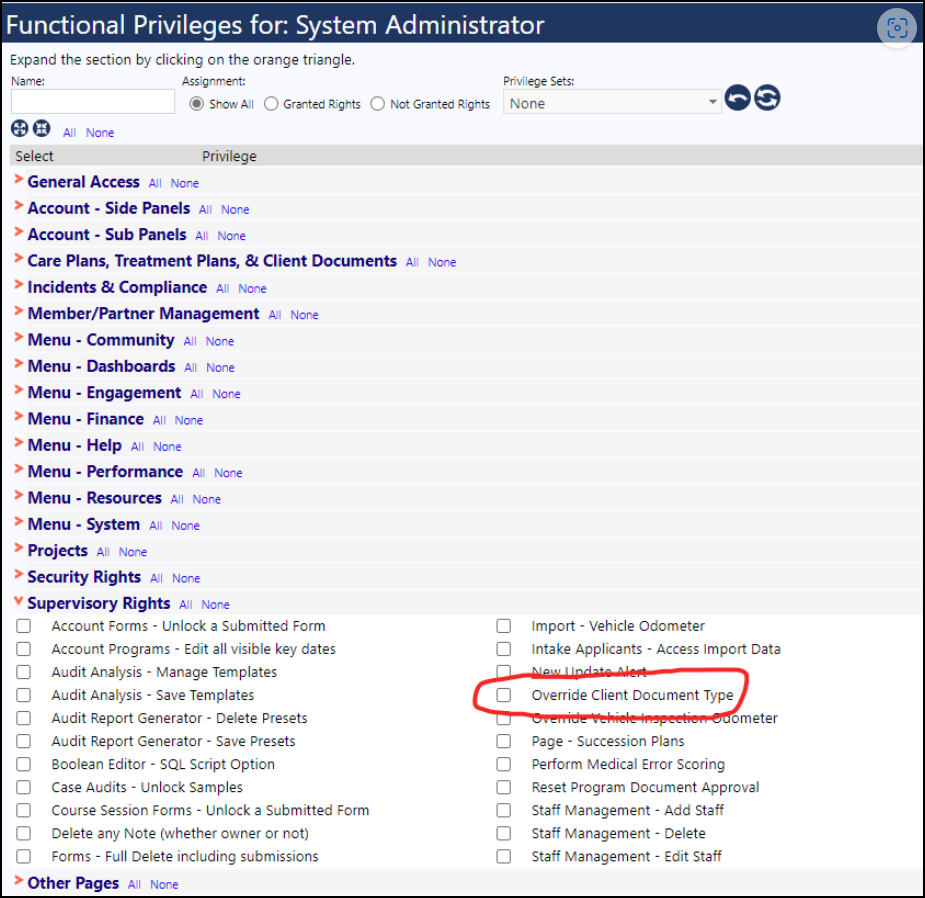Open the Menu - Performance section heading
925x898 pixels.
[105, 471]
